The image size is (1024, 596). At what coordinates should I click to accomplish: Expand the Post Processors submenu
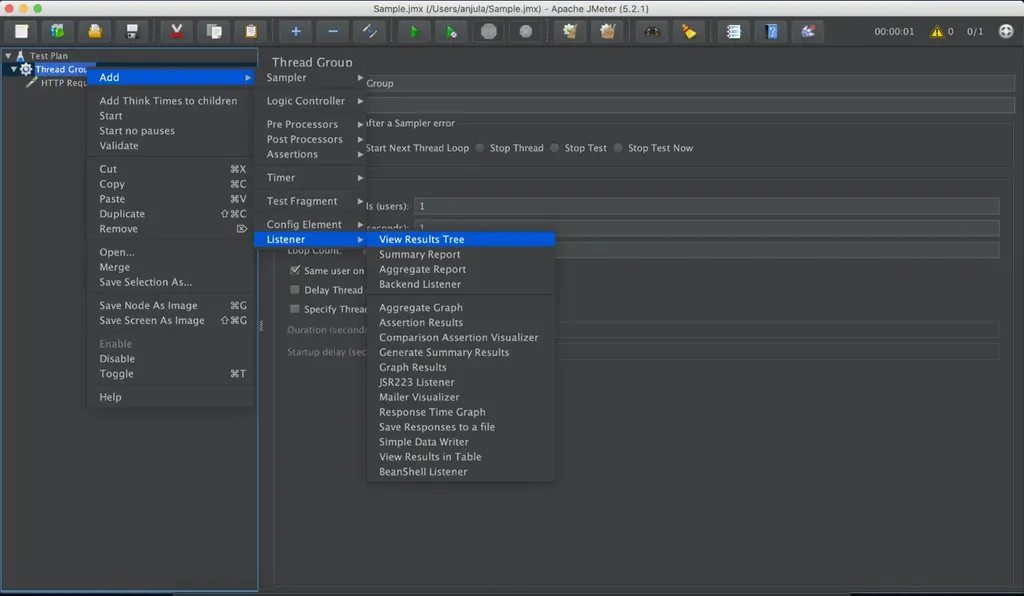point(310,139)
